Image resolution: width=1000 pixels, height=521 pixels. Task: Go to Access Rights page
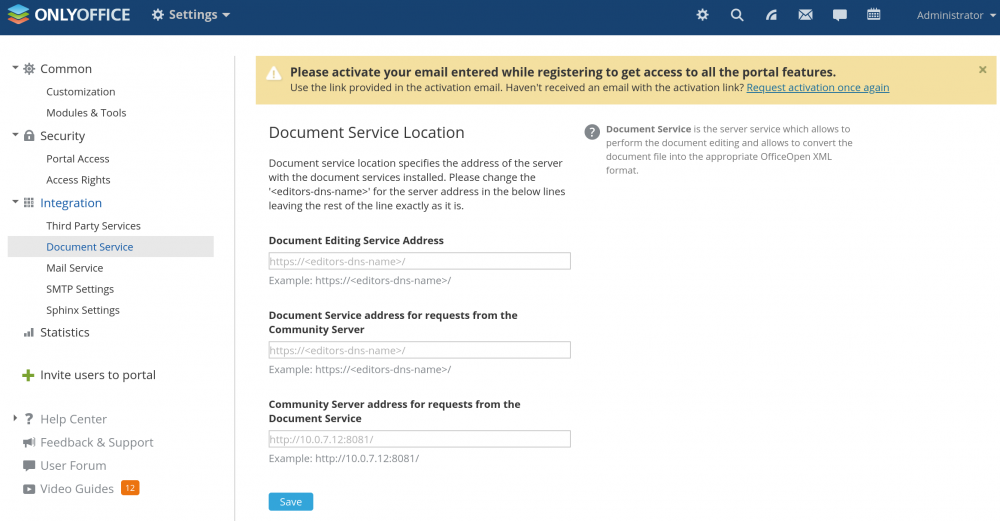(78, 180)
